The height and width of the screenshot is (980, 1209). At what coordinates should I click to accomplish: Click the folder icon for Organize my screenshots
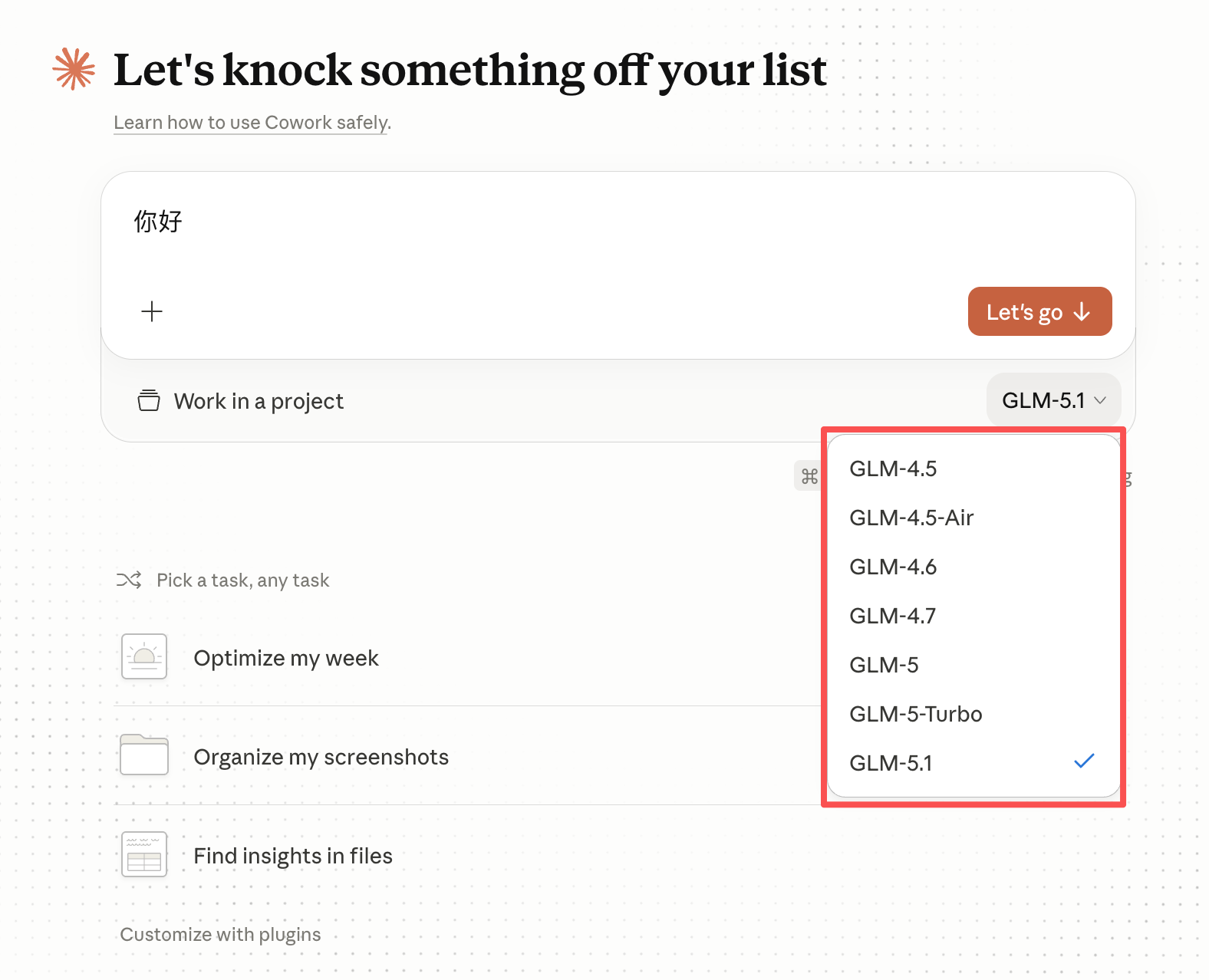tap(144, 755)
